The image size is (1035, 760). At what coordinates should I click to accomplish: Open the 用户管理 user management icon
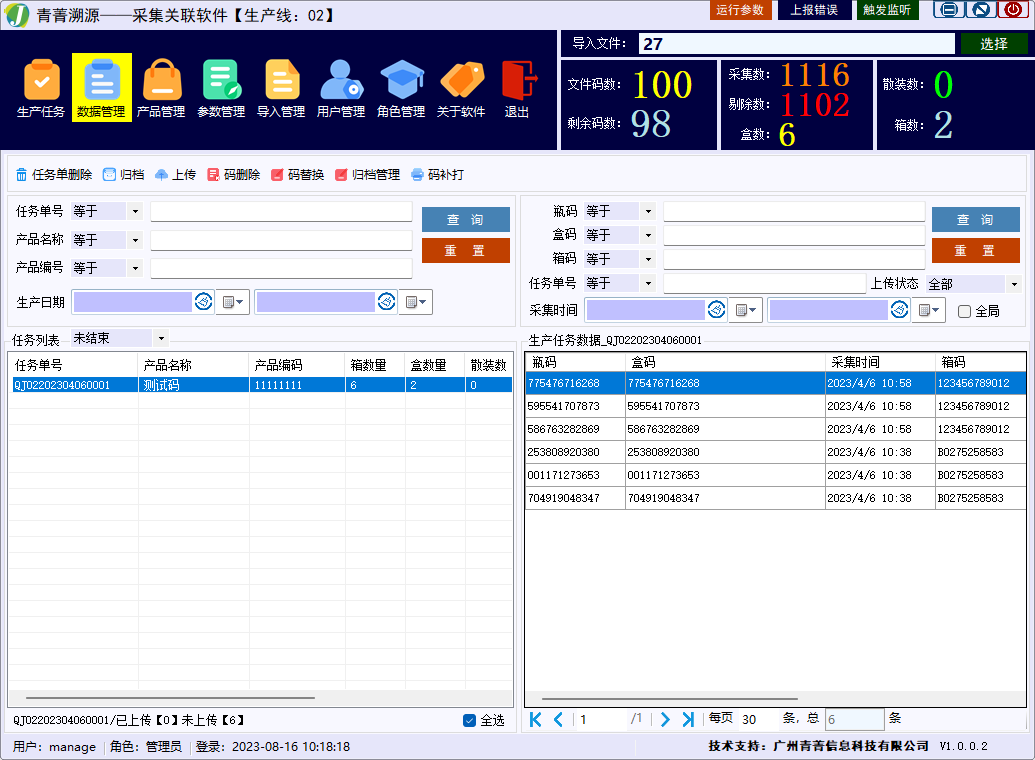click(x=341, y=87)
